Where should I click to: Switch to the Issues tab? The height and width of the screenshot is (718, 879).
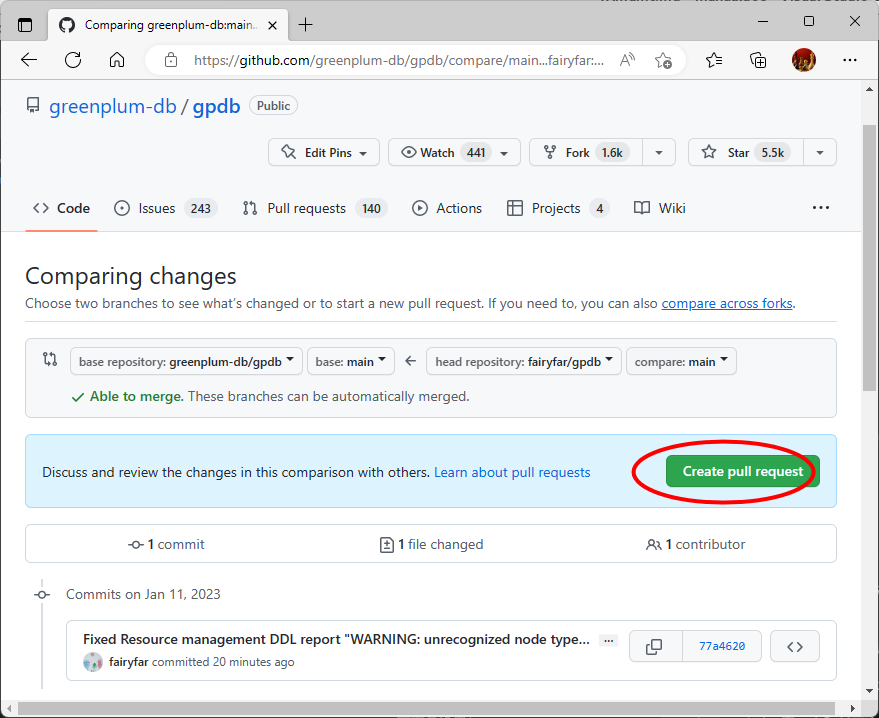pos(165,209)
